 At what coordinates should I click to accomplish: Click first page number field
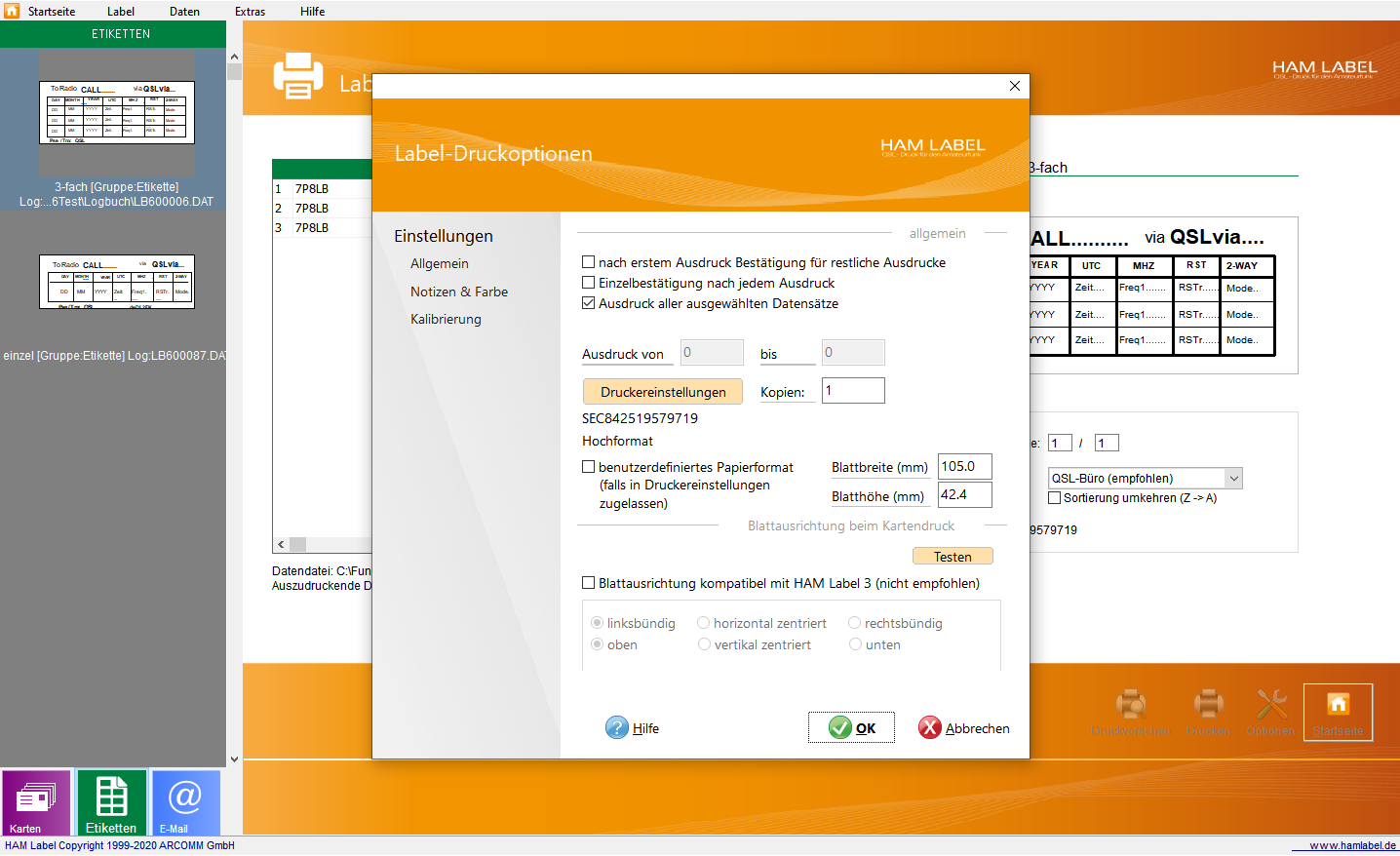(x=1060, y=443)
